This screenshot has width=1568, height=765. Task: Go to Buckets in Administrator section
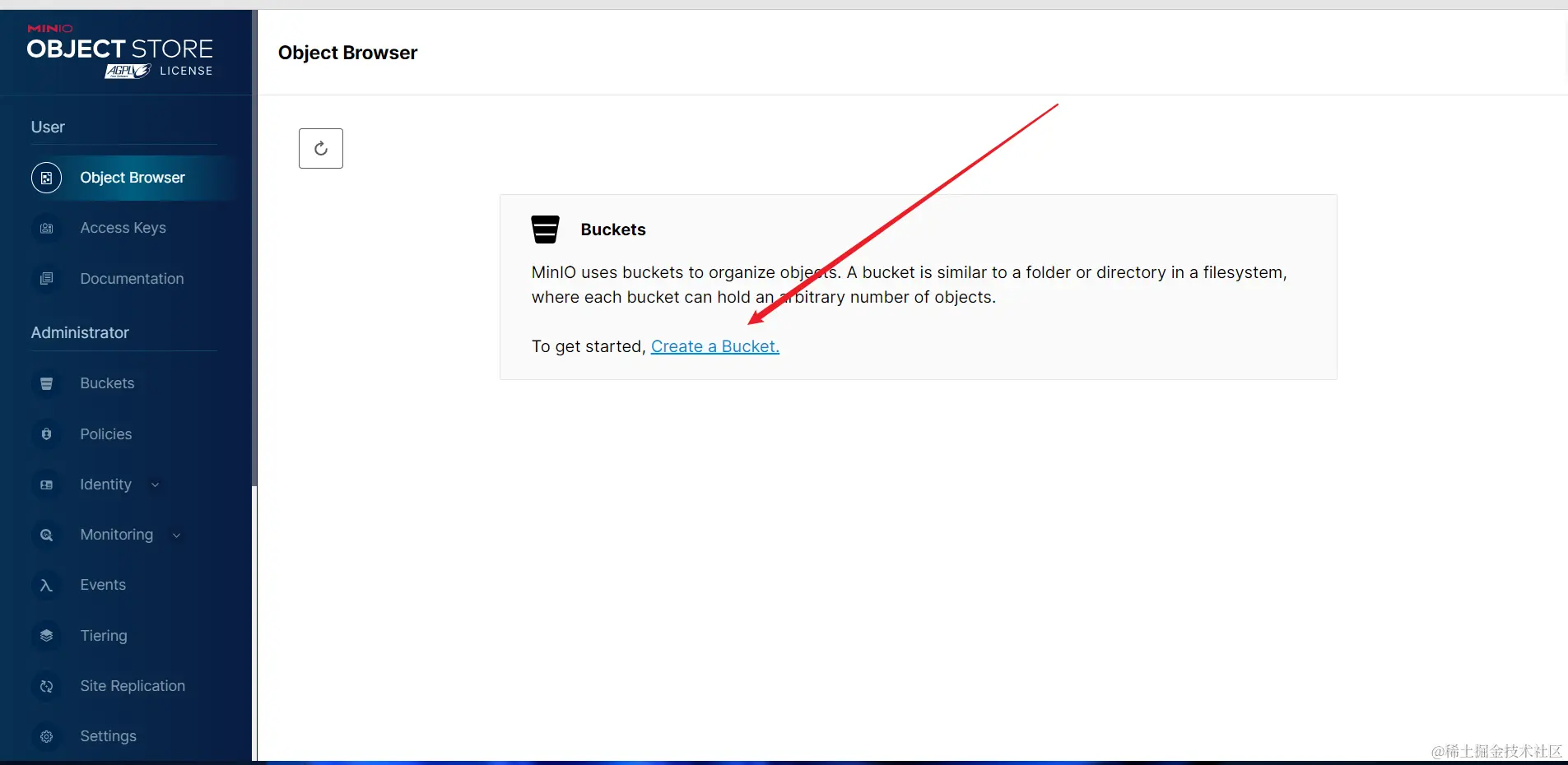point(108,383)
